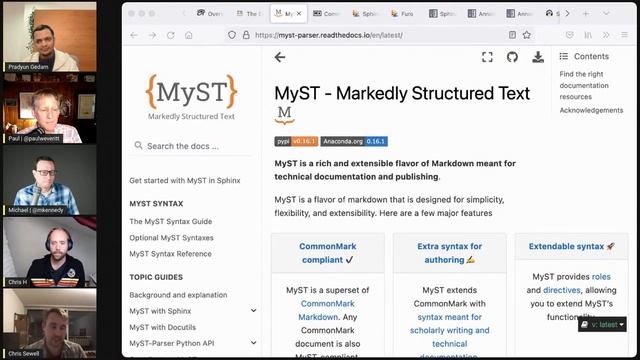The height and width of the screenshot is (360, 640).
Task: Open the browser hamburger menu
Action: point(624,35)
